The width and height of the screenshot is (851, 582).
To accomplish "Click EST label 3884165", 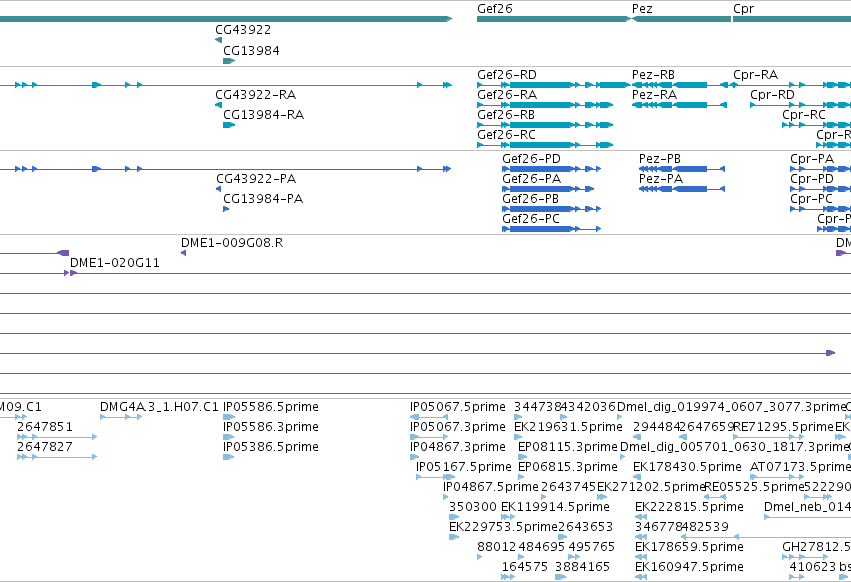I will point(582,567).
